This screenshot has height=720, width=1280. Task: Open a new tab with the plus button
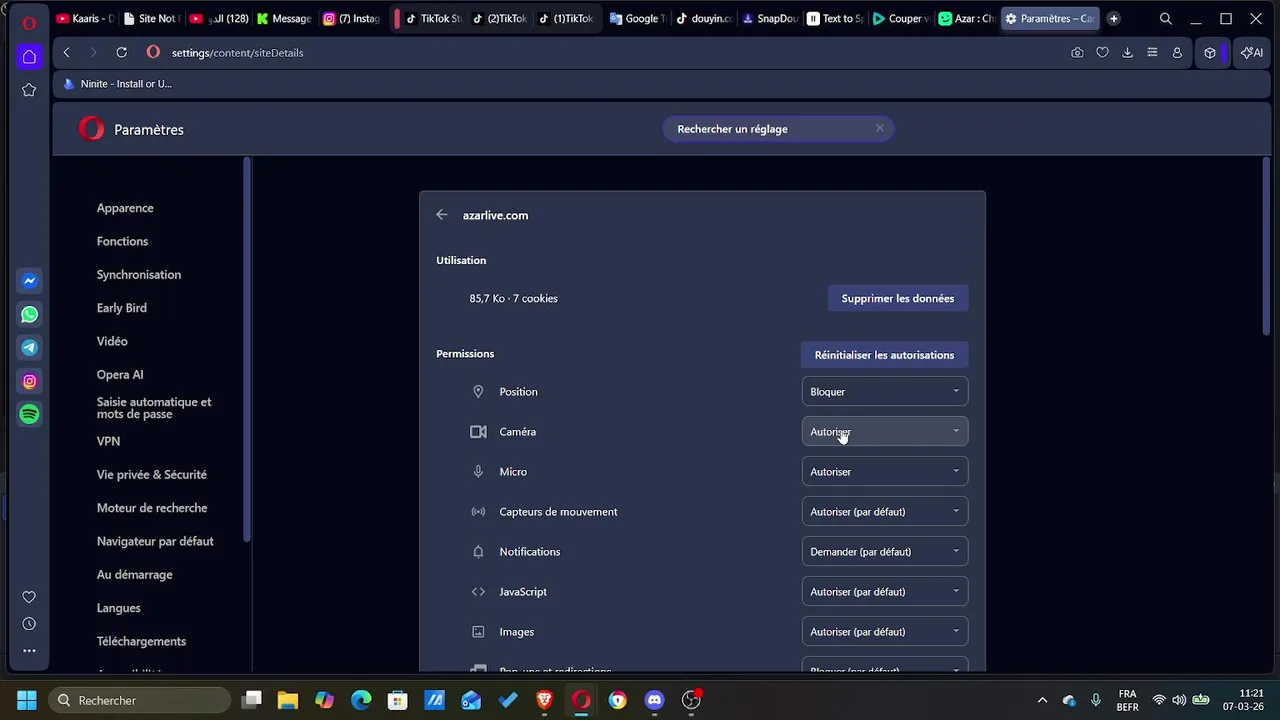(x=1113, y=18)
